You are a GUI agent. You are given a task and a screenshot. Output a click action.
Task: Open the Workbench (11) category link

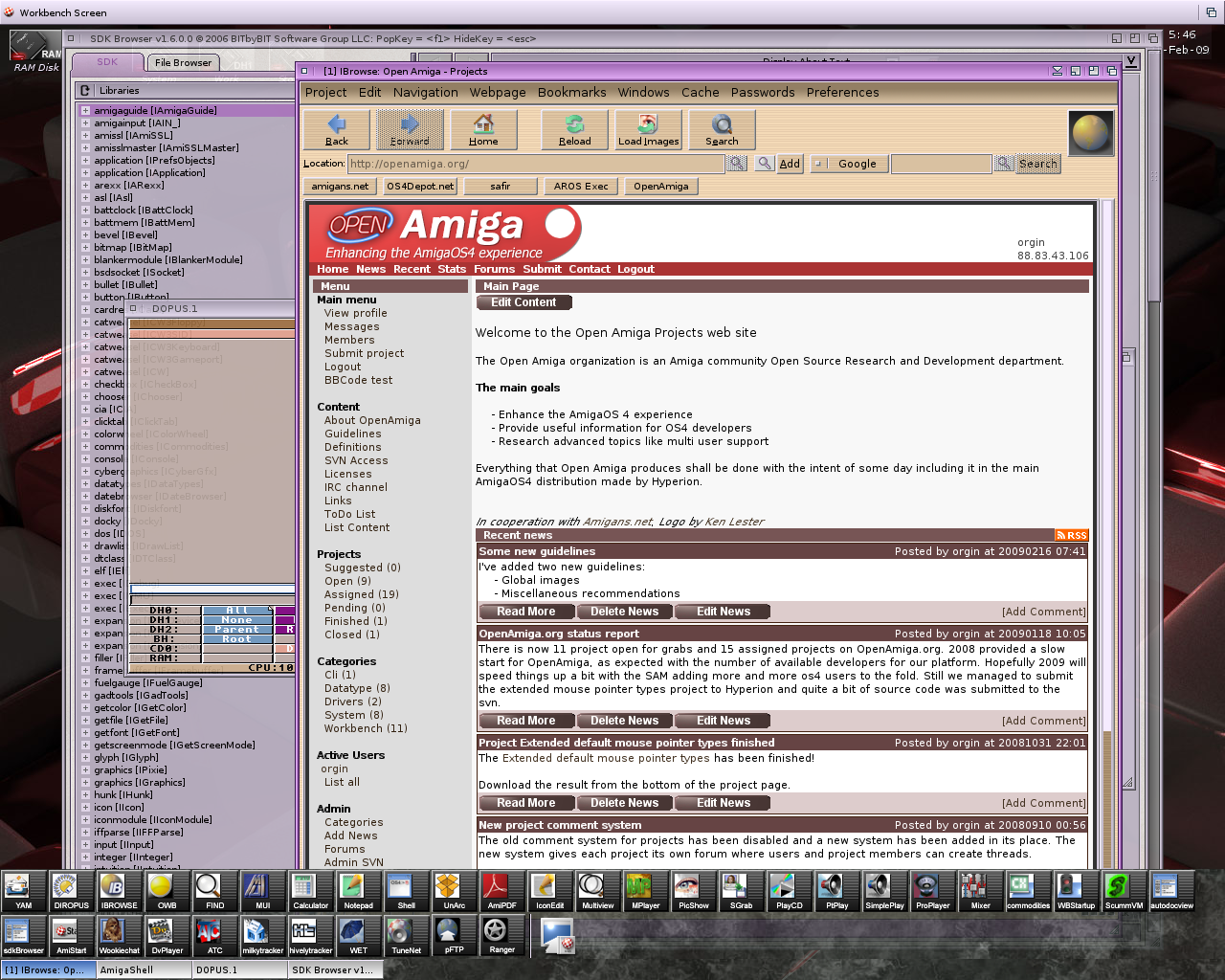(366, 729)
